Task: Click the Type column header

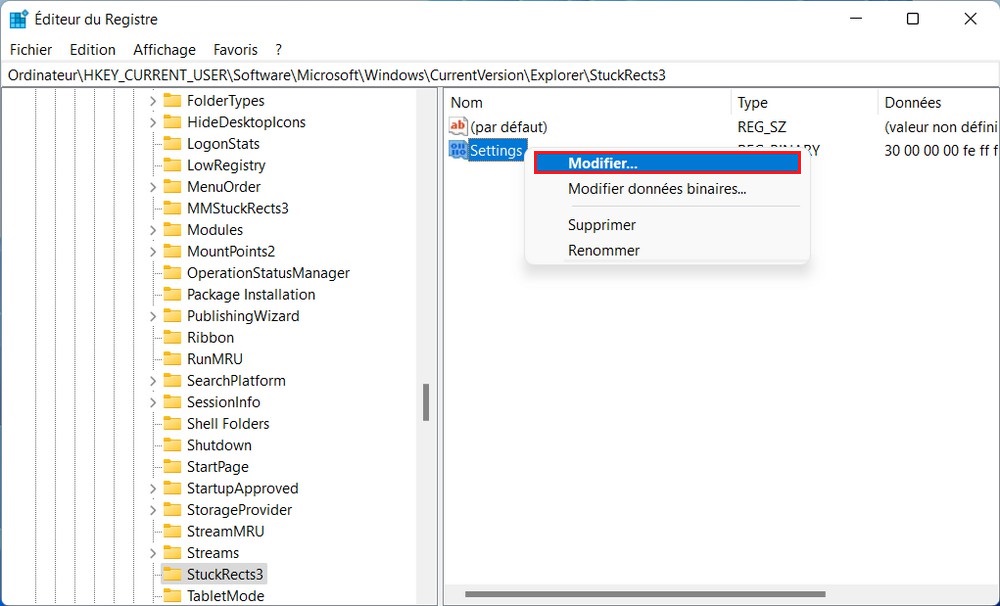Action: click(x=804, y=102)
